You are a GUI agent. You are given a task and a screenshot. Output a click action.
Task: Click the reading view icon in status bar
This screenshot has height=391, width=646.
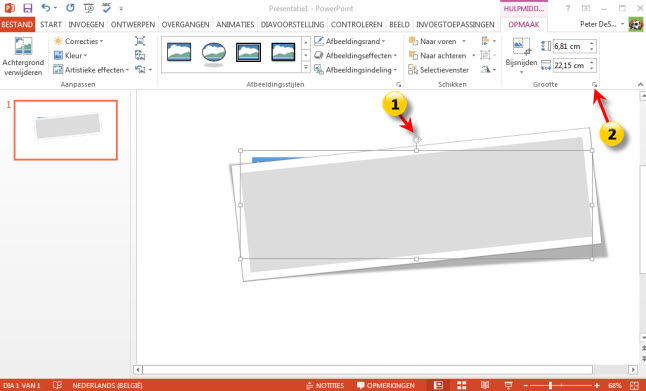tap(485, 385)
